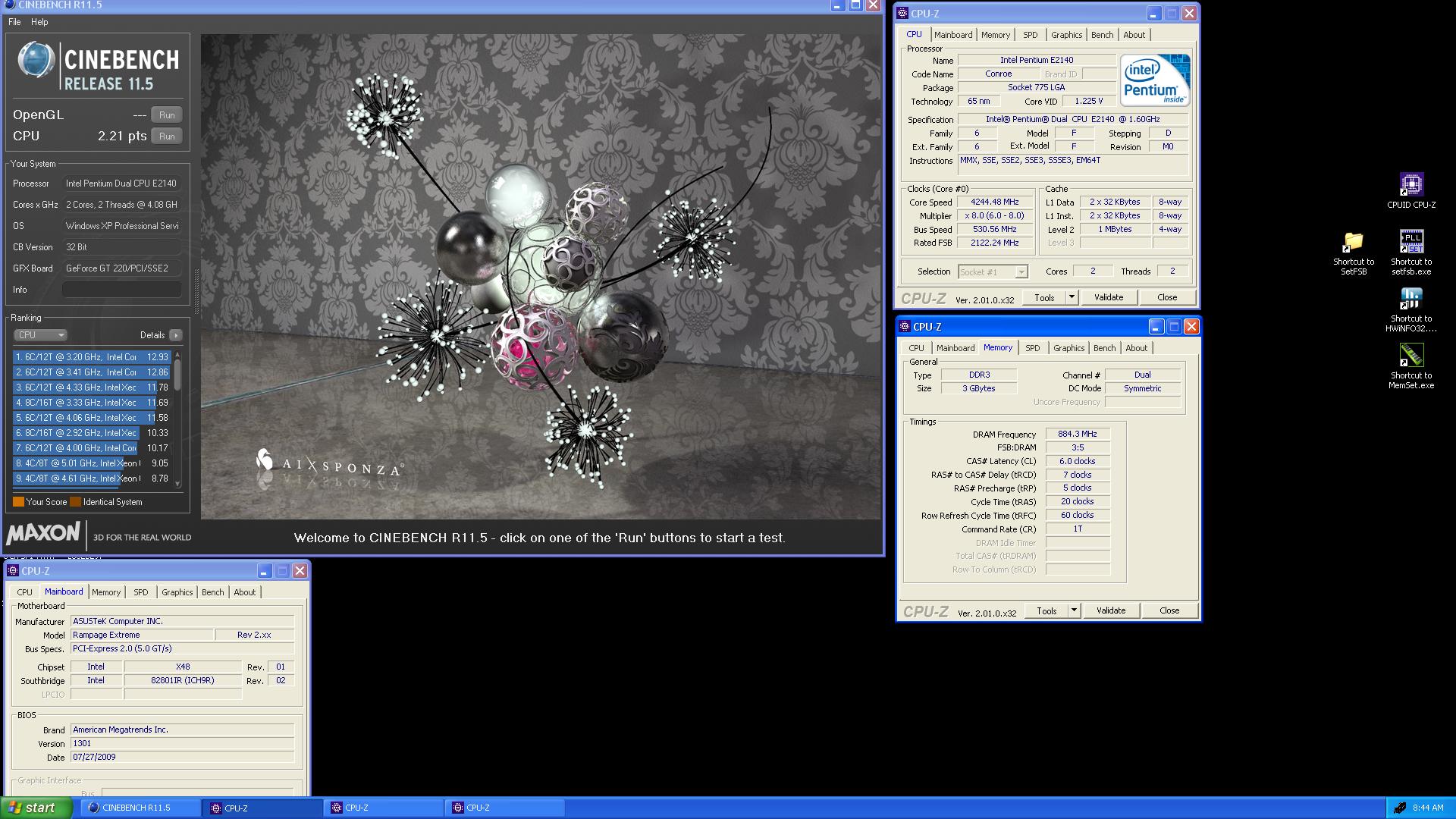Switch to CINEBENCH R11.5 in the taskbar

point(142,808)
